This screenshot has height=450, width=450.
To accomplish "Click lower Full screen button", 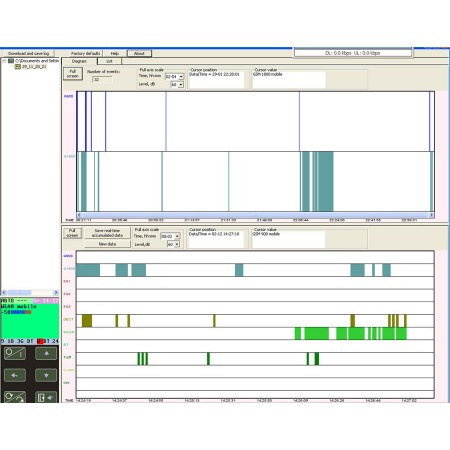I will coord(72,233).
